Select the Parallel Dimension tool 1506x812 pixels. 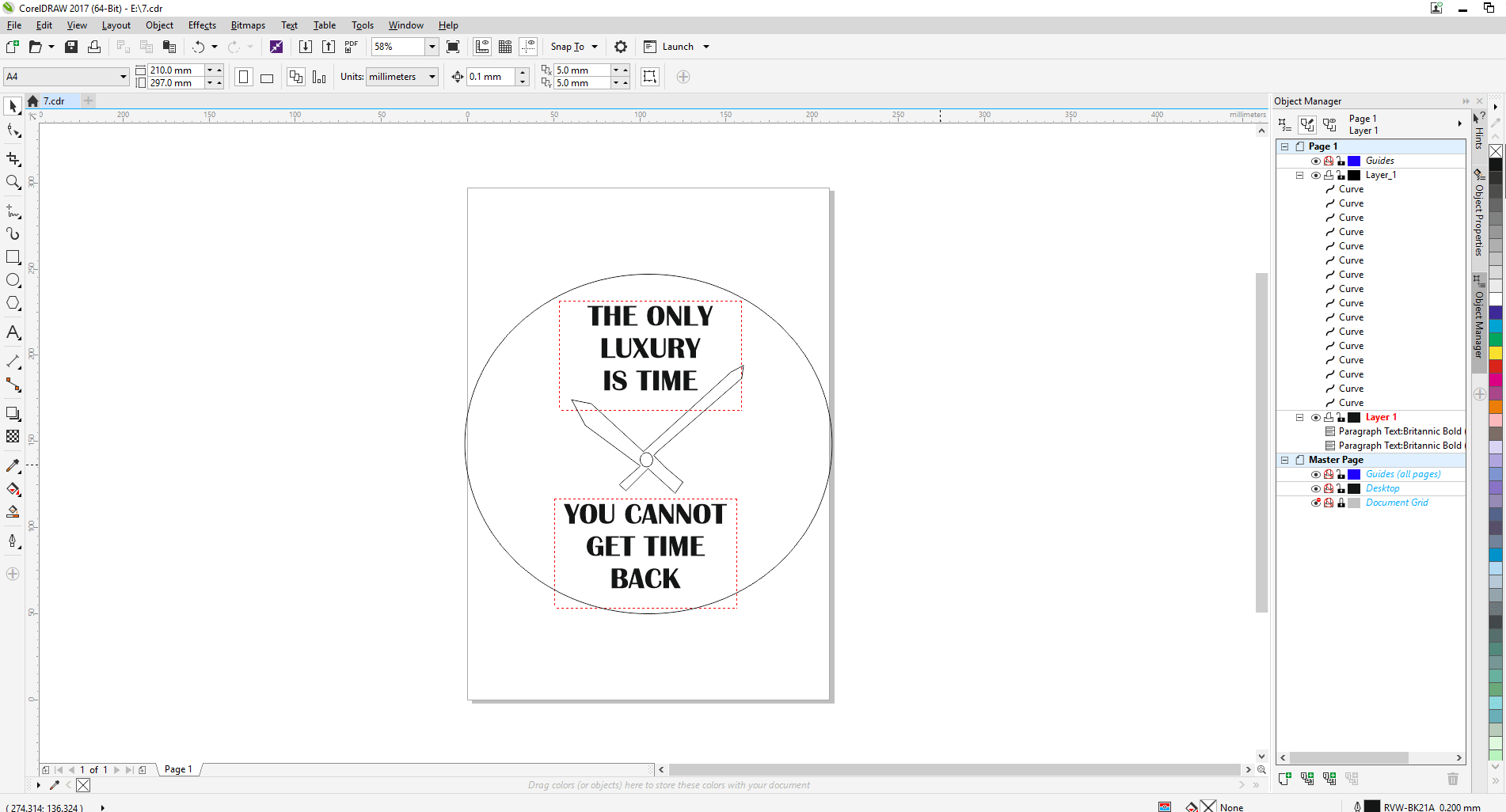point(13,361)
